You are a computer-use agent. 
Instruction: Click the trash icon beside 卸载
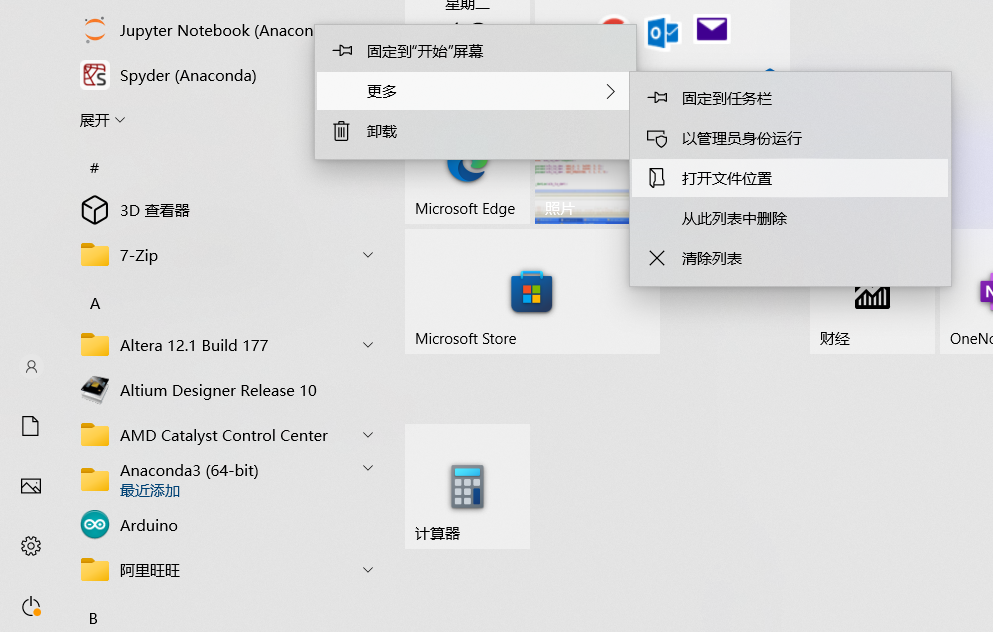(x=341, y=131)
